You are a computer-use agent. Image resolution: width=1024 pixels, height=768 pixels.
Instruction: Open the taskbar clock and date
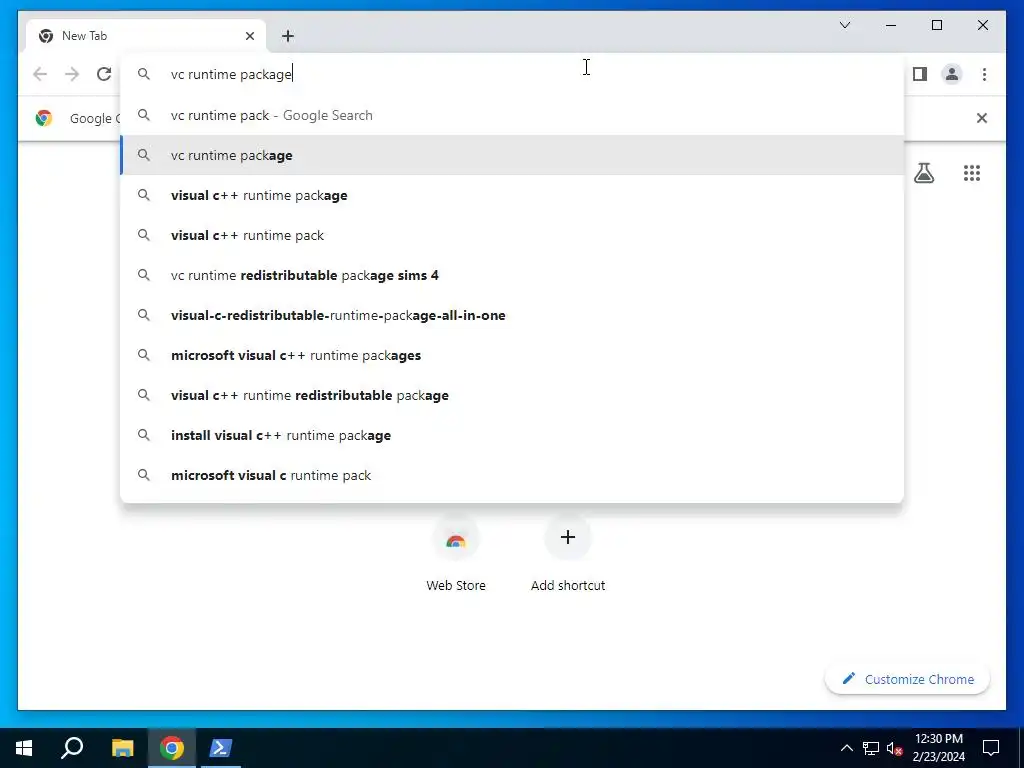tap(939, 748)
